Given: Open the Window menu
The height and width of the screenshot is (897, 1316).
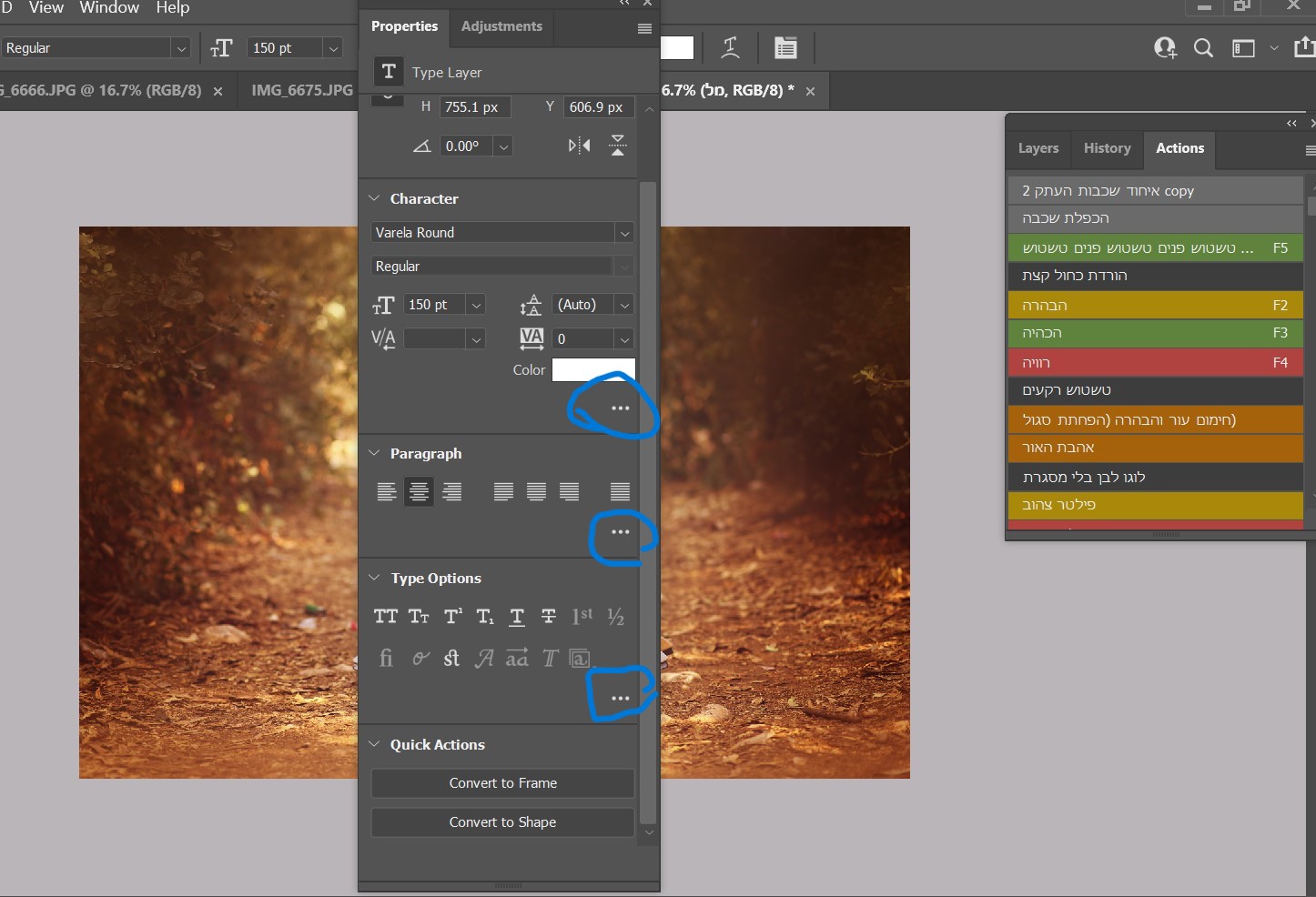Looking at the screenshot, I should [109, 8].
